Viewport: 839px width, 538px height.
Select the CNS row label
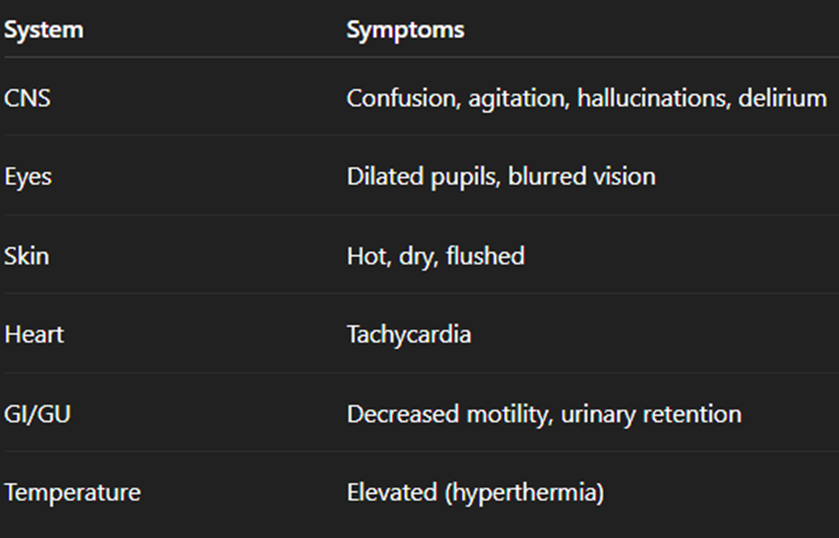point(26,99)
